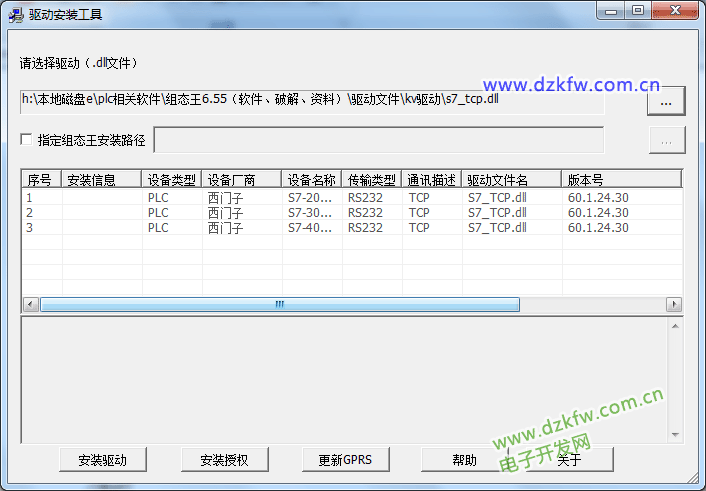Maximize the driver install tool window

click(638, 10)
